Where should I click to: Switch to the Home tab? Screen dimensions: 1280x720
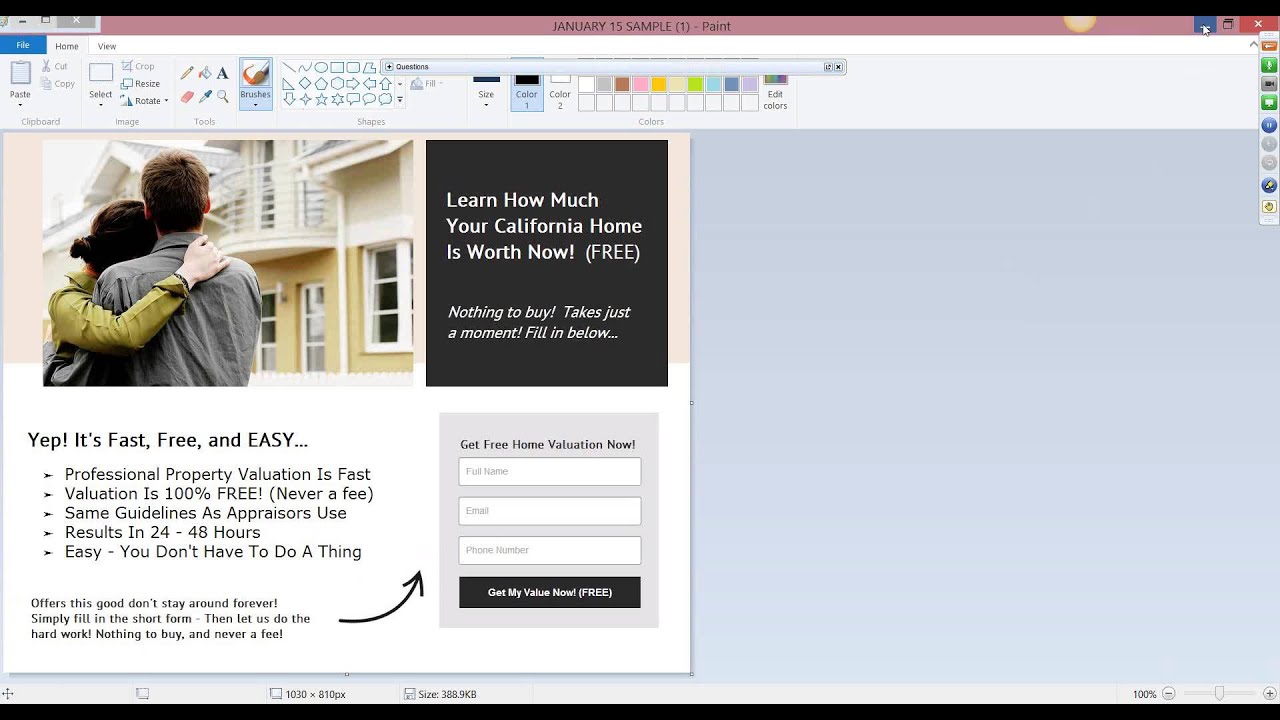[67, 46]
